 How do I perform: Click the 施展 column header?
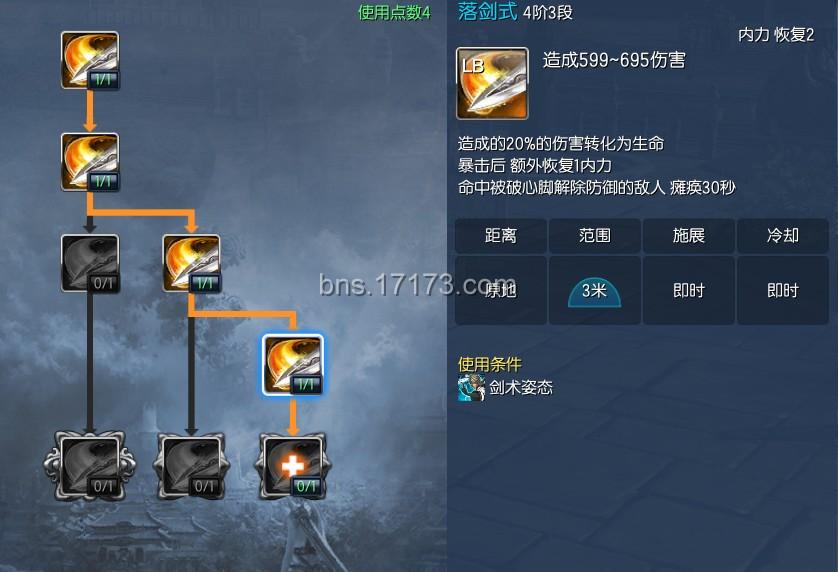(x=689, y=236)
